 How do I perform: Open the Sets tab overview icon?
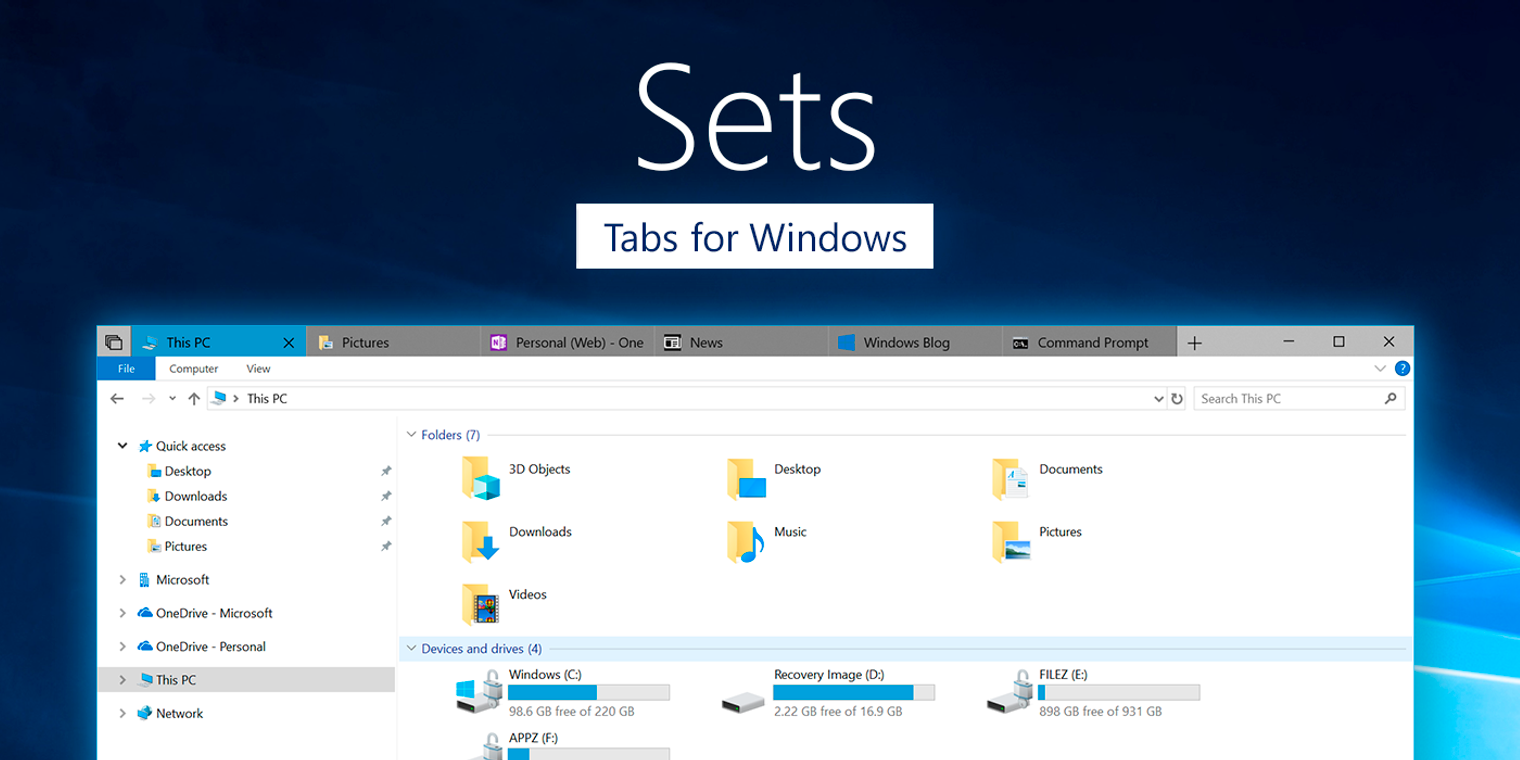pos(113,342)
